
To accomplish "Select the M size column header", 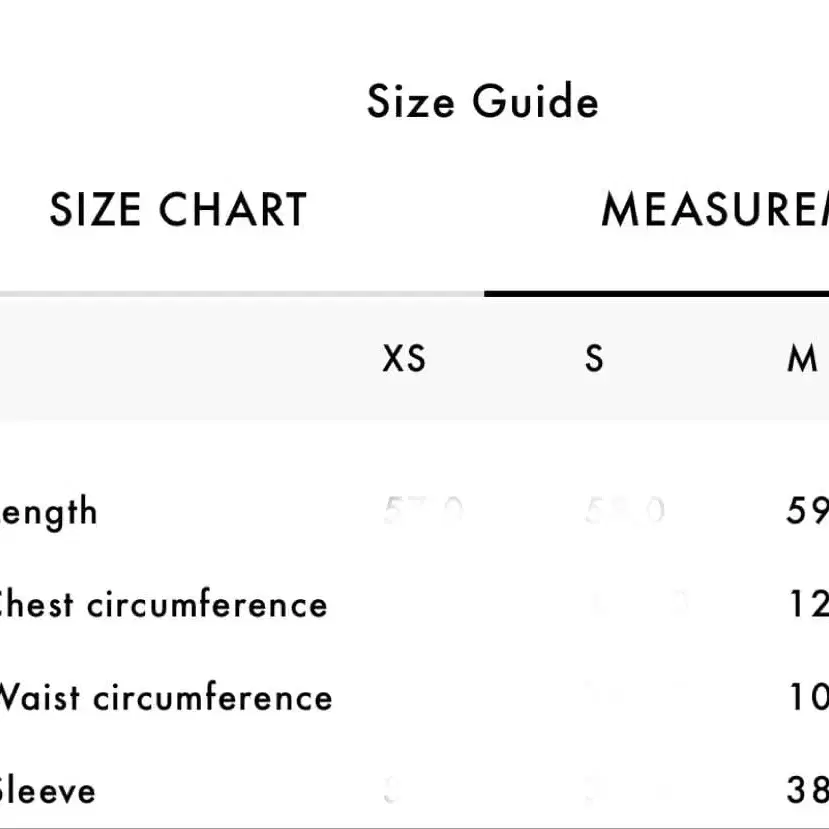I will click(x=802, y=358).
